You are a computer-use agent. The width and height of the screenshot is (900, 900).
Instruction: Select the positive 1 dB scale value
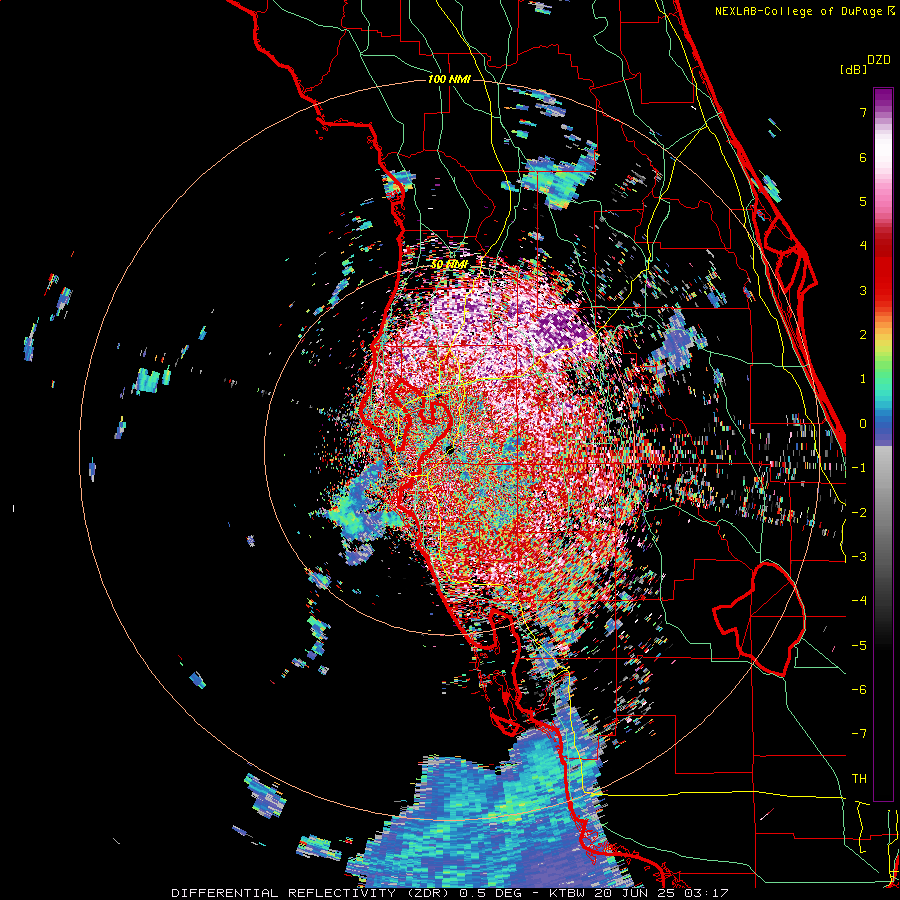tap(863, 379)
